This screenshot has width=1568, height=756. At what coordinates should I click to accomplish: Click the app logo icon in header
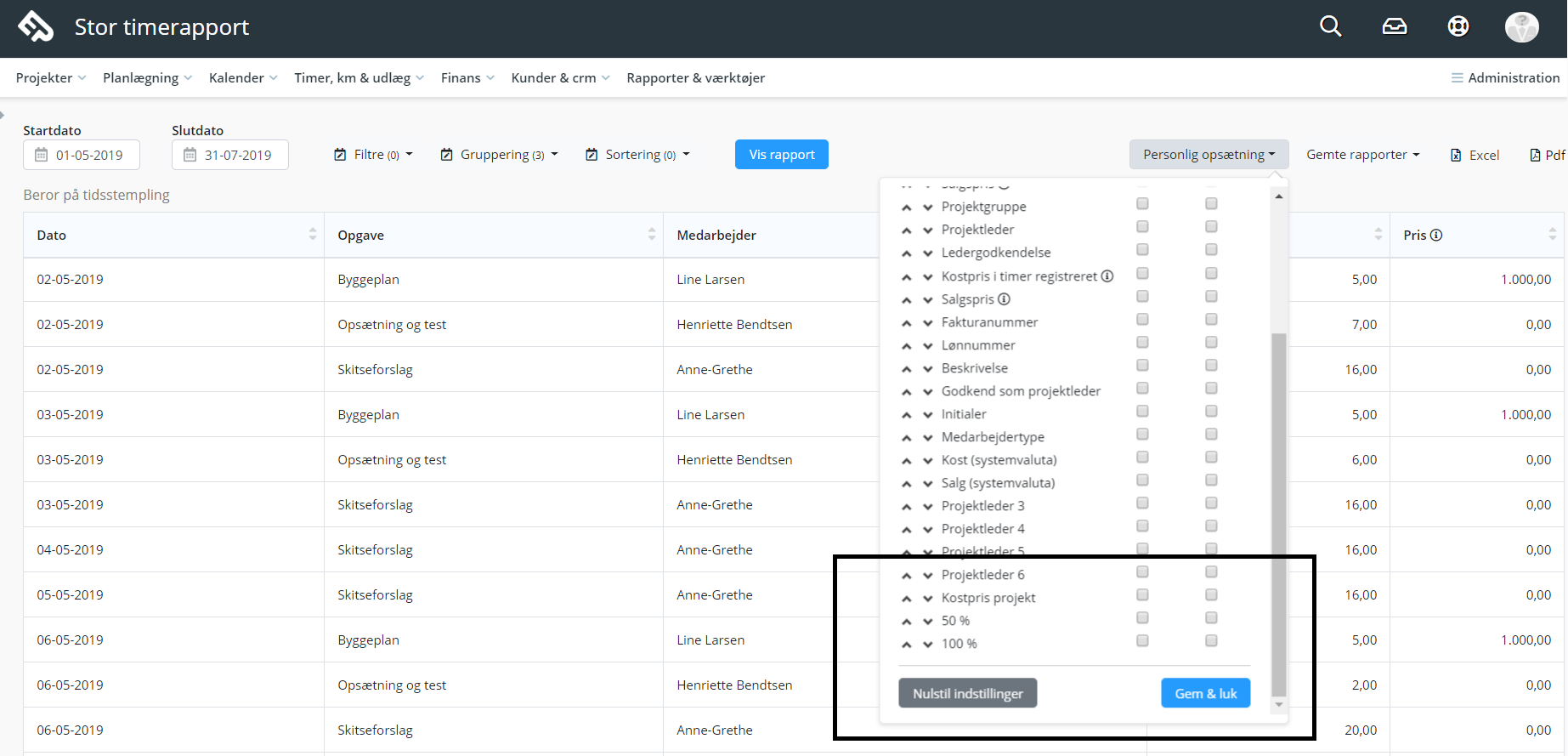point(36,26)
